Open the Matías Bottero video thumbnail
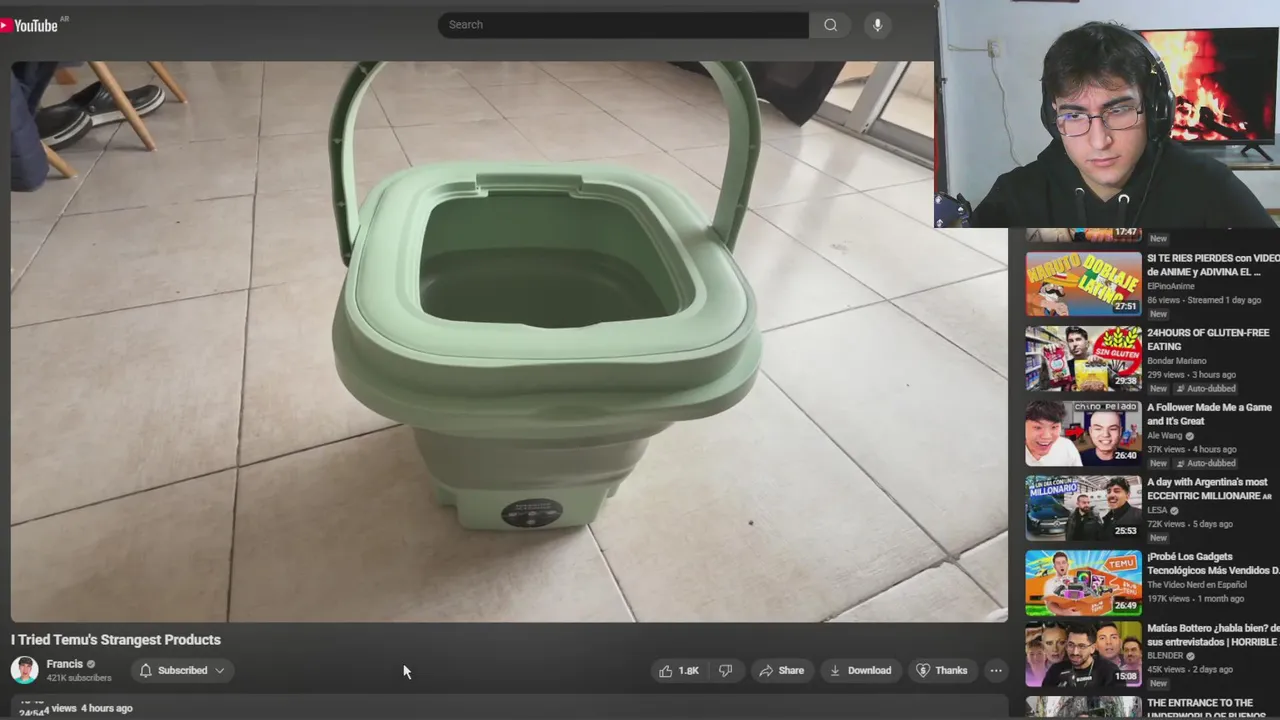The height and width of the screenshot is (720, 1280). [x=1083, y=654]
